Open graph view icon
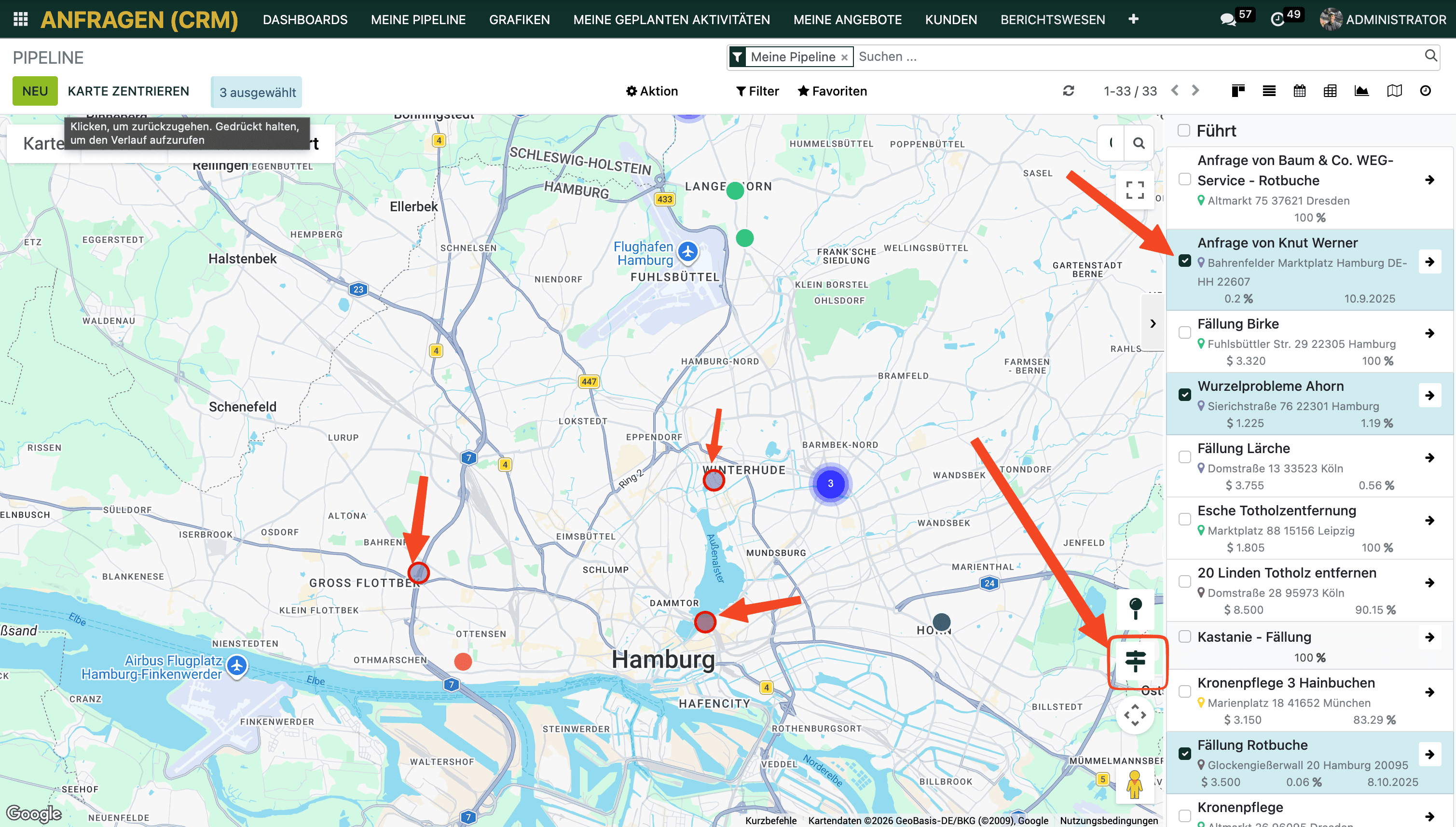The image size is (1456, 827). [1361, 91]
